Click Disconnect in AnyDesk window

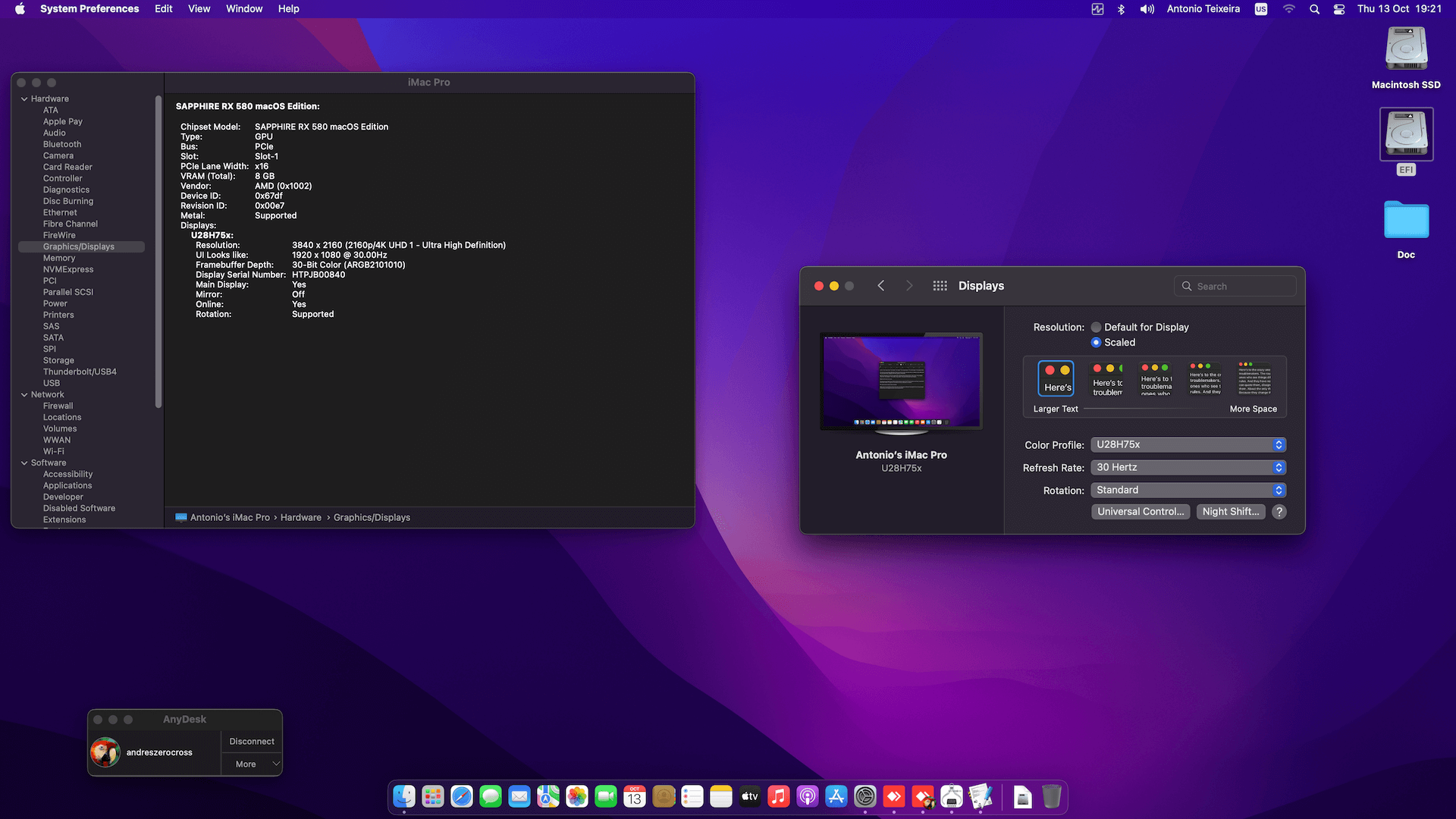click(252, 742)
